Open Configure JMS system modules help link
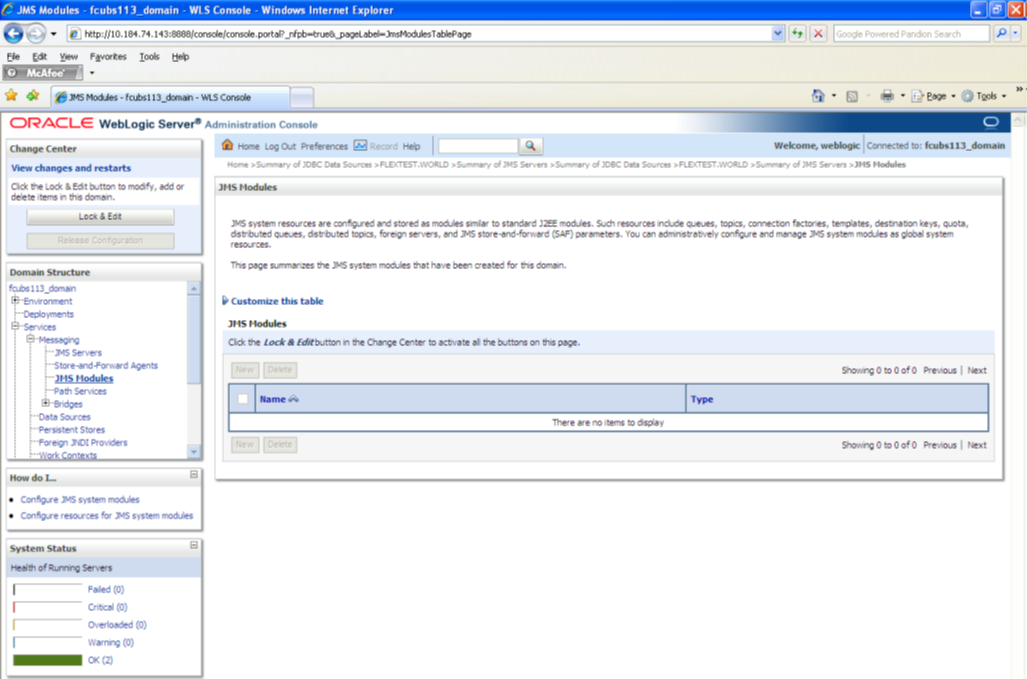1027x679 pixels. click(80, 500)
